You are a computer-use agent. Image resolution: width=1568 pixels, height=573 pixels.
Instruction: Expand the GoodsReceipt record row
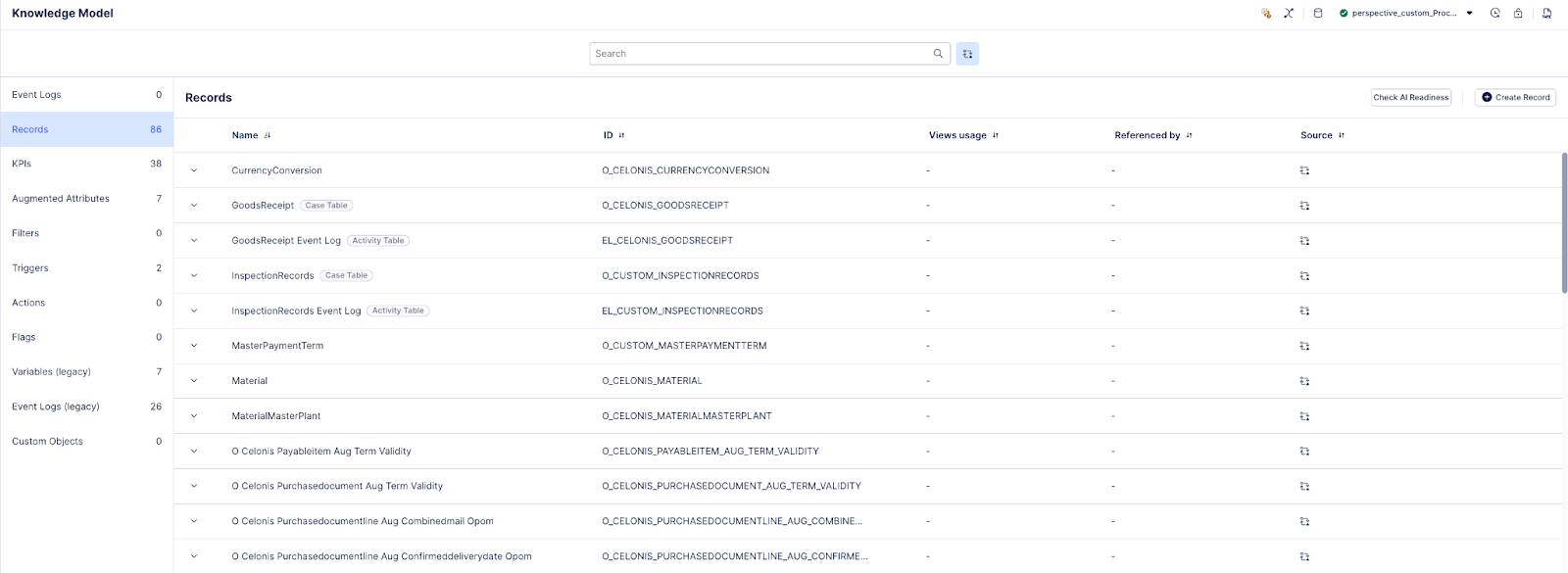(194, 206)
